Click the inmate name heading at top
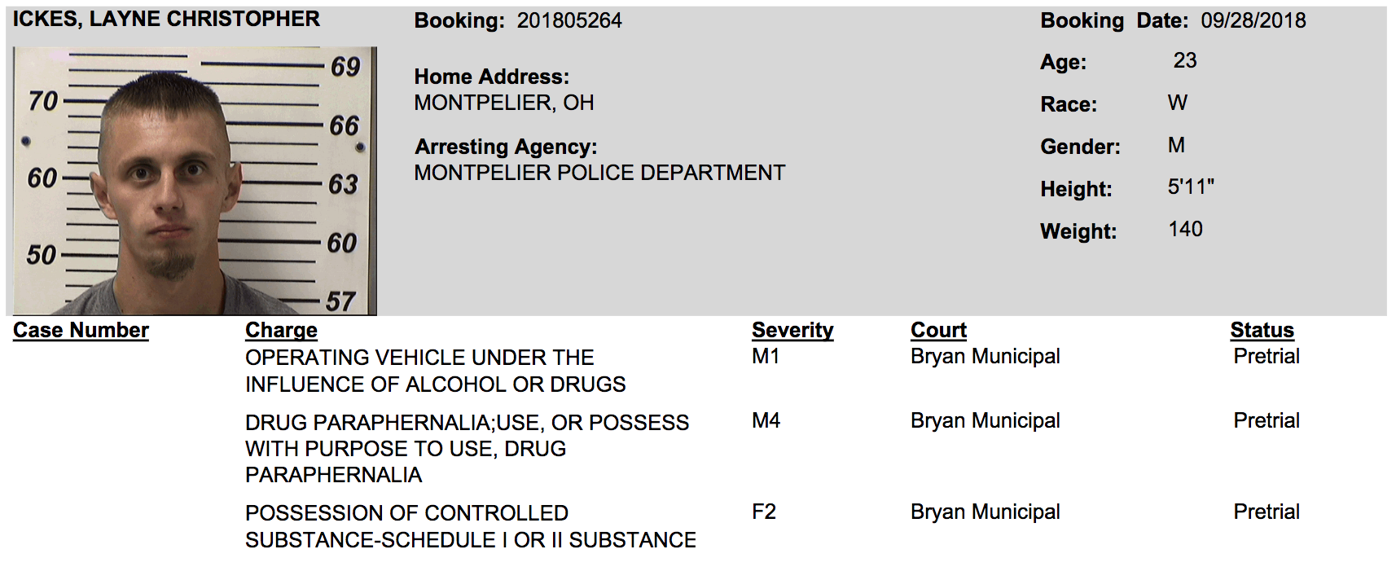Screen dimensions: 1396x580 166,19
